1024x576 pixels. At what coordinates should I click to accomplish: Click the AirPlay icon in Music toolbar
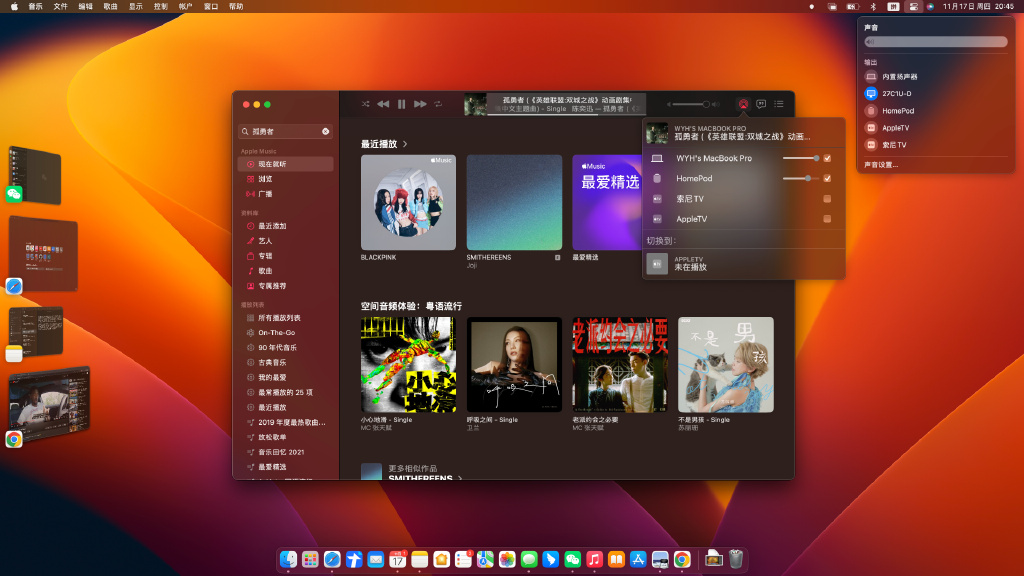click(x=743, y=104)
